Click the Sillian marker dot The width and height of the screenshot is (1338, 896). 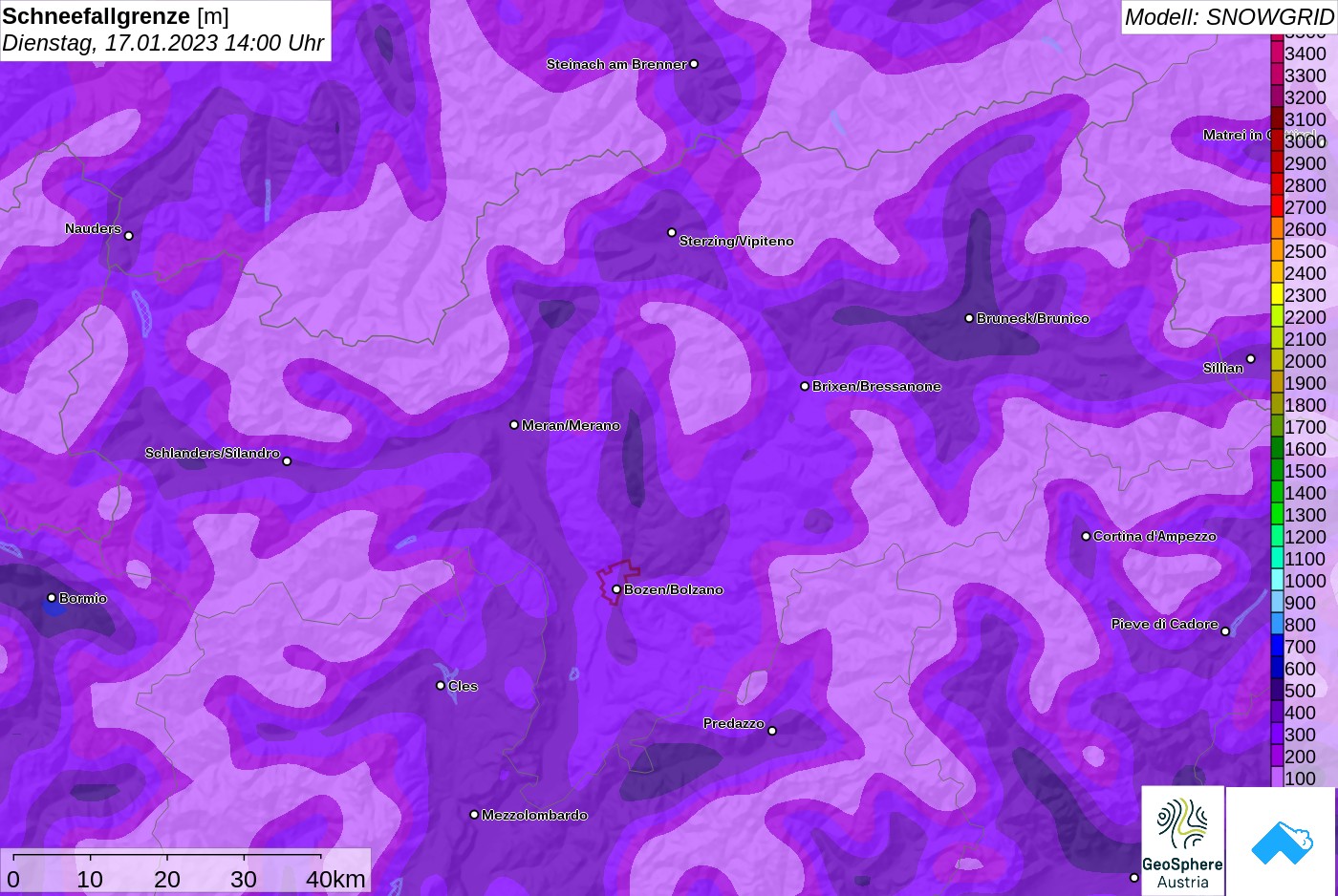click(x=1250, y=359)
